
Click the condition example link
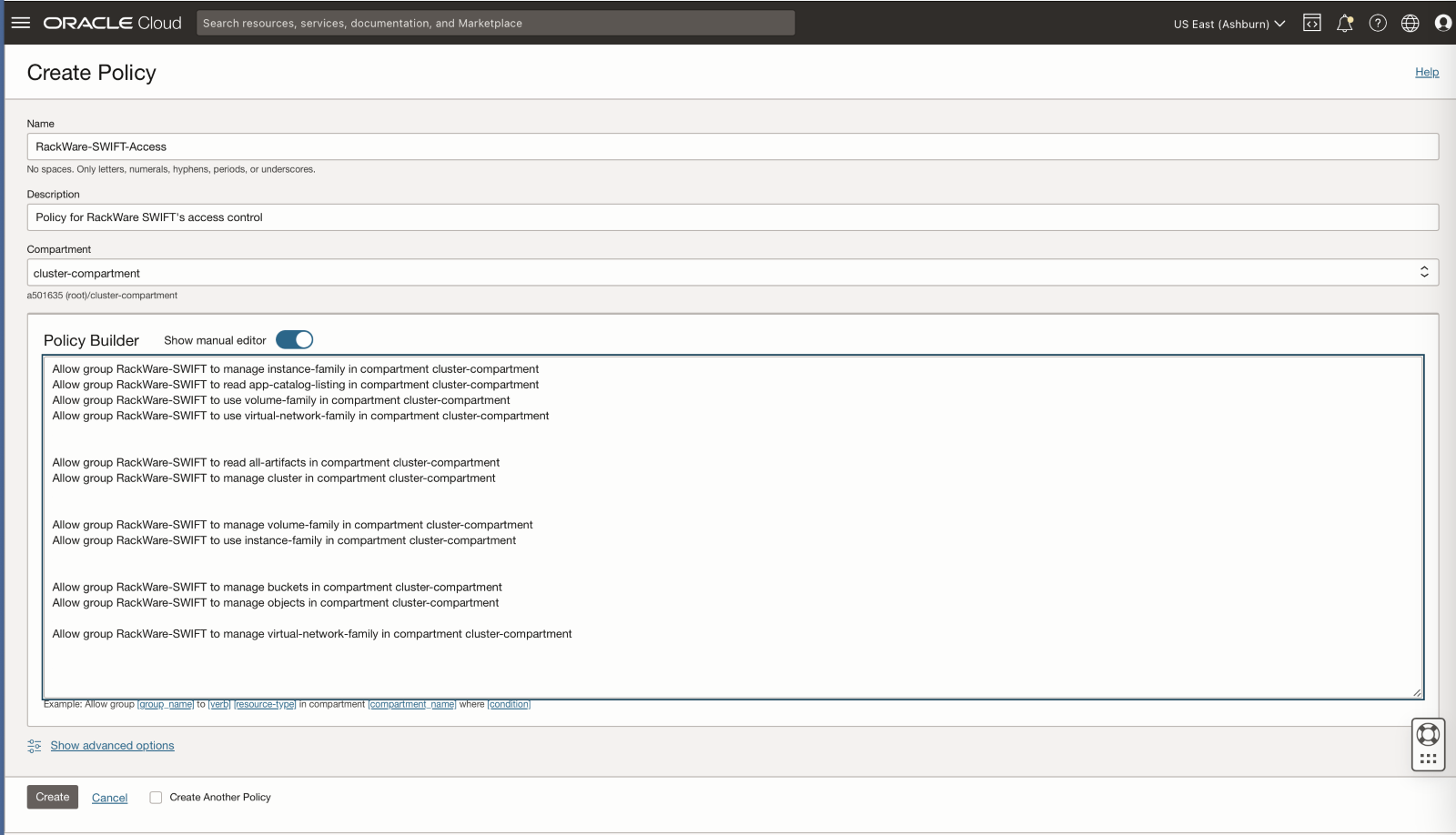[509, 705]
